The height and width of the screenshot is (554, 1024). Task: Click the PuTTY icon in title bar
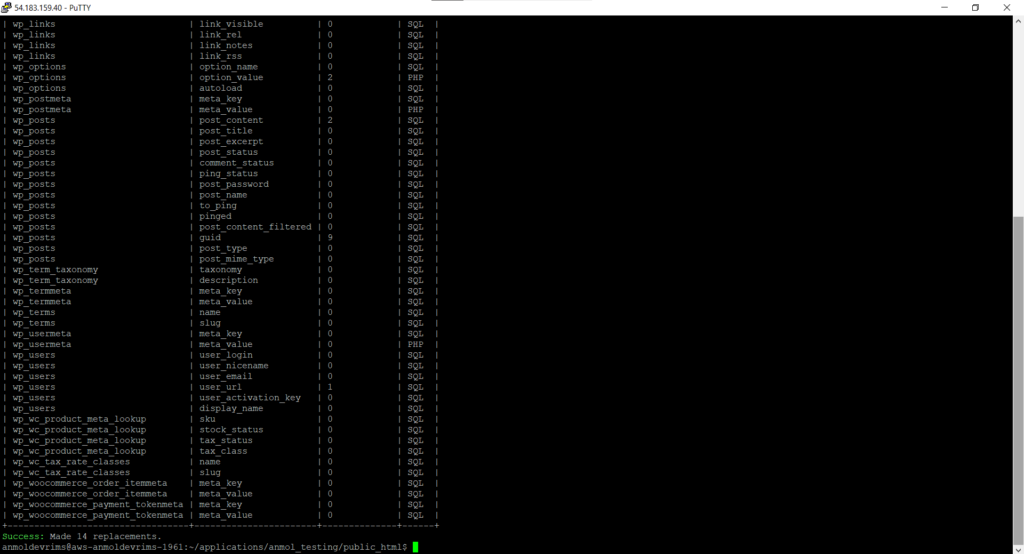[x=7, y=7]
